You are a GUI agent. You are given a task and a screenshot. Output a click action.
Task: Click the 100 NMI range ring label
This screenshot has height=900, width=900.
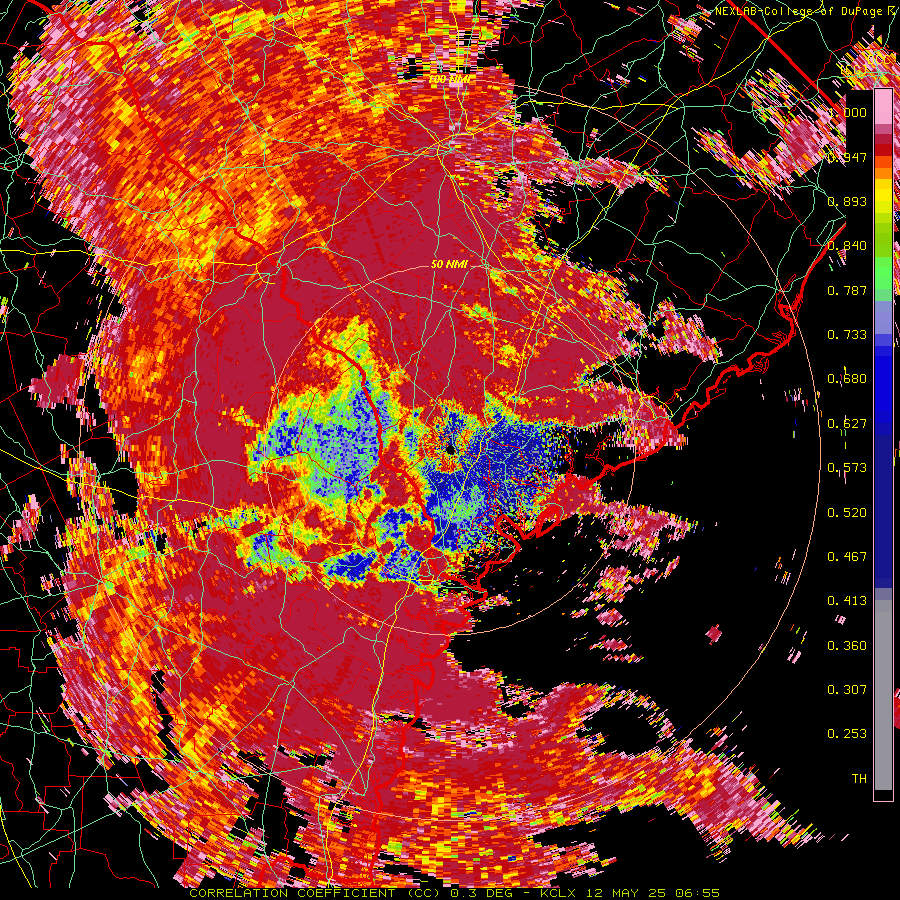[449, 79]
